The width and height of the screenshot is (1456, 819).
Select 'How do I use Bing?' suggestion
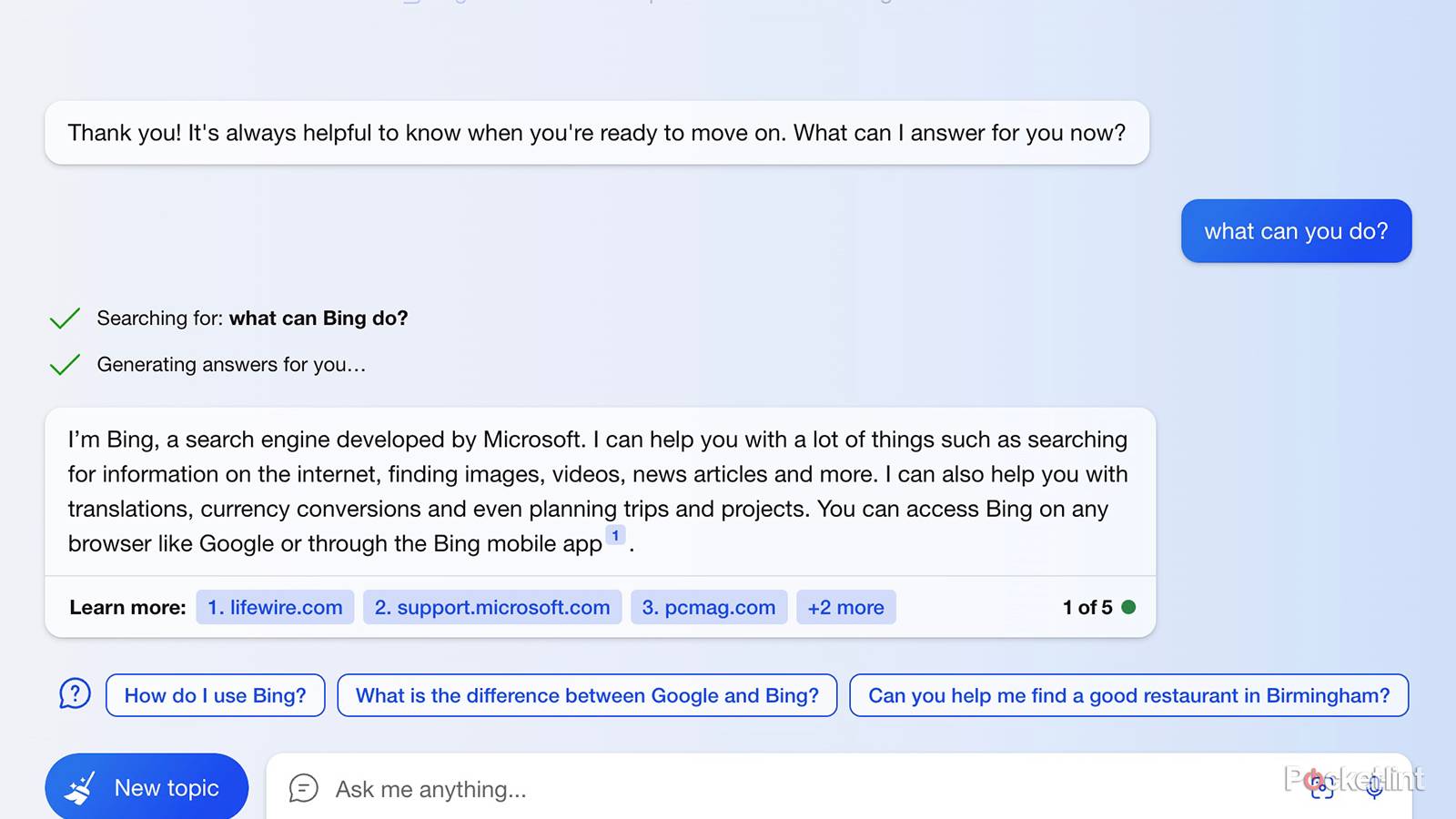pos(215,695)
